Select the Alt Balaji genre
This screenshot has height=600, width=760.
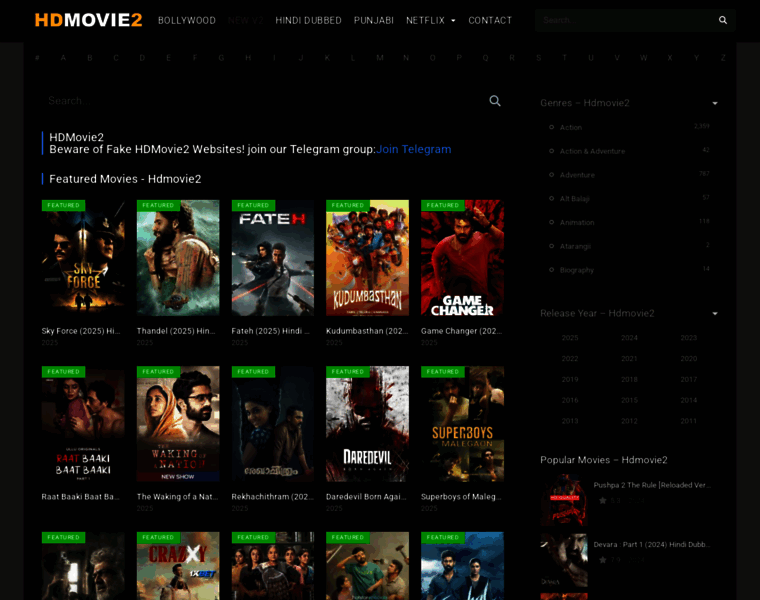(574, 199)
